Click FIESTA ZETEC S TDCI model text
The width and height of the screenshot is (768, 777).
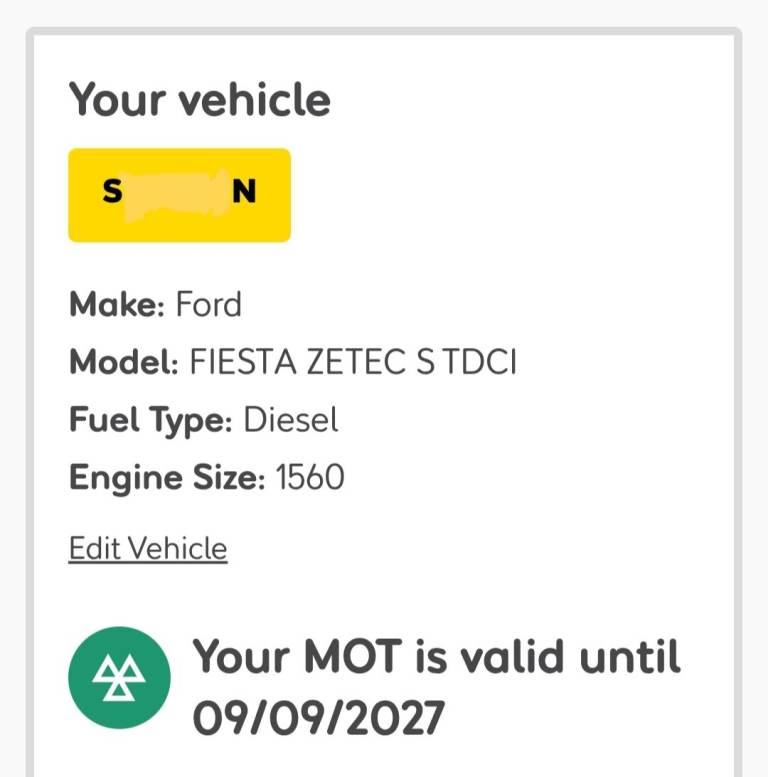[353, 361]
